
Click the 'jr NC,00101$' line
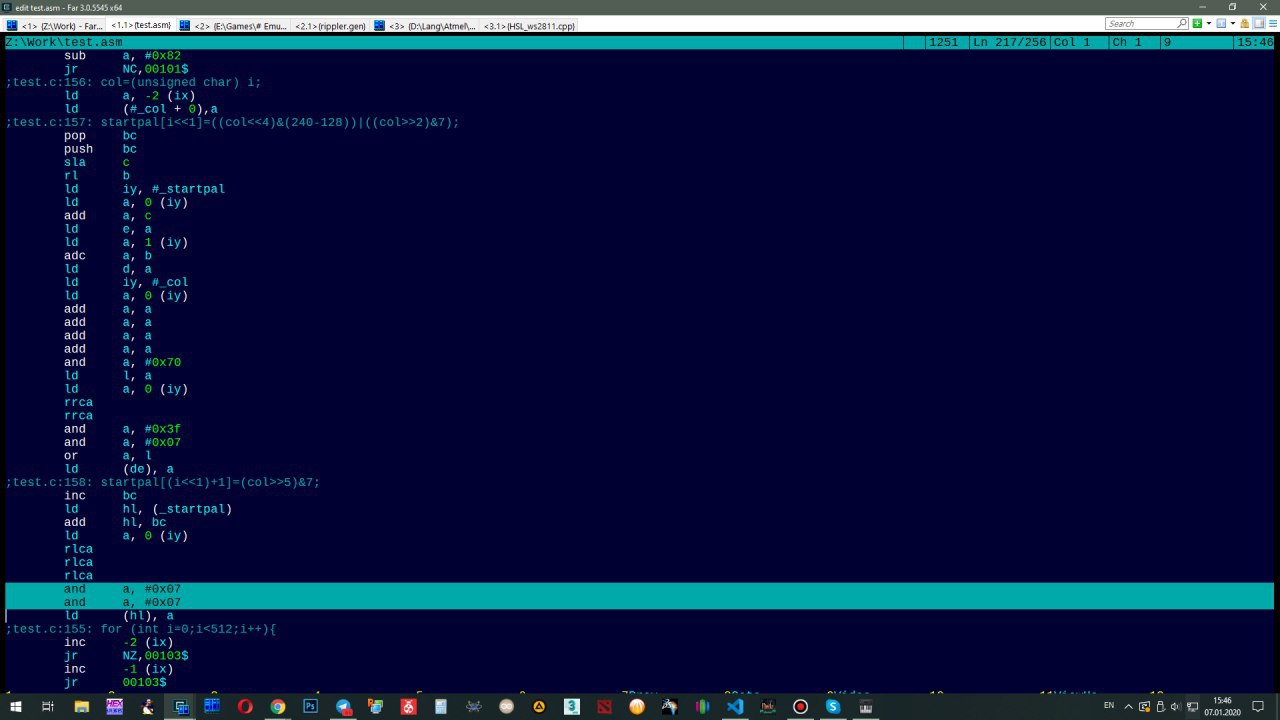(x=127, y=69)
